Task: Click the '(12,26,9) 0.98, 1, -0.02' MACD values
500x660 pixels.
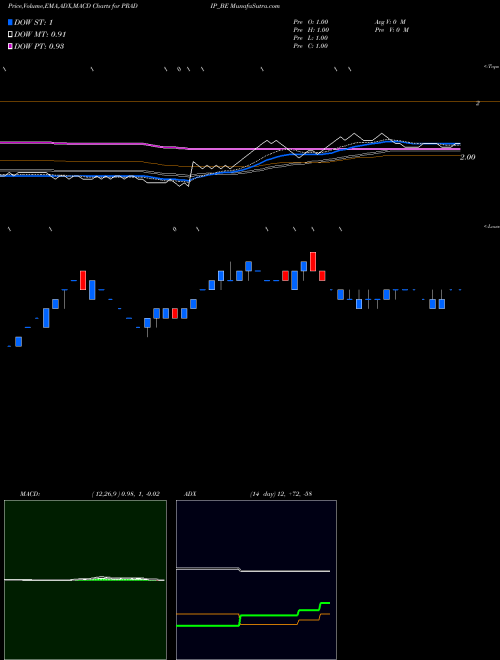Action: [125, 494]
